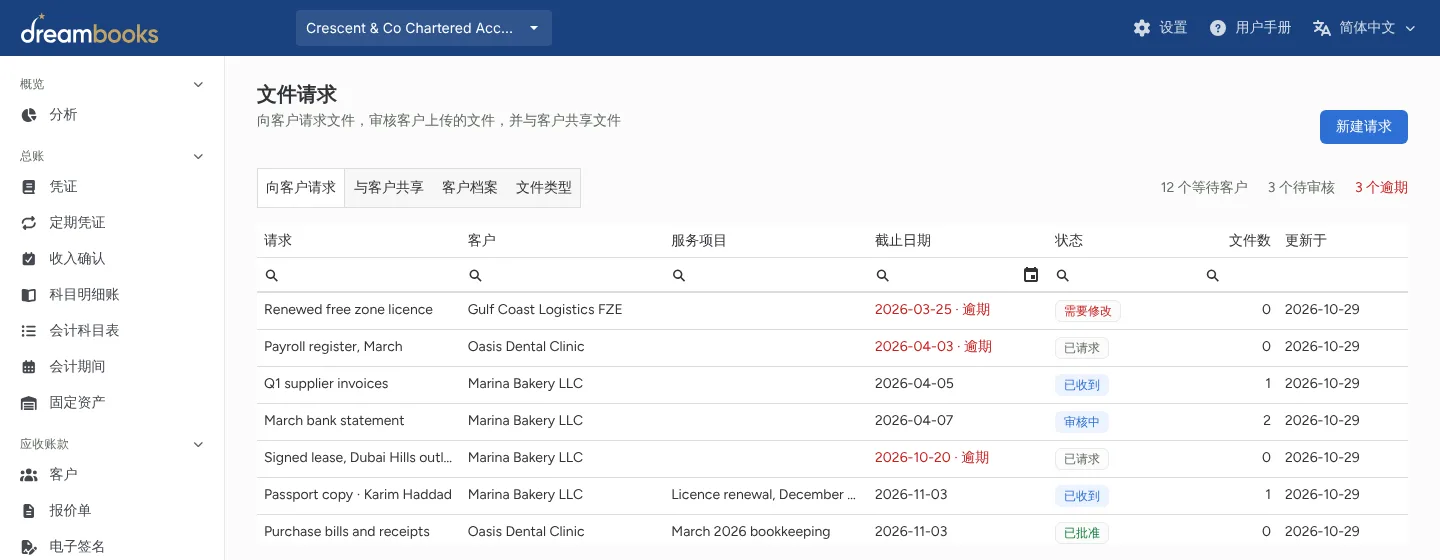Open the 简体中文 language dropdown
1440x560 pixels.
(x=1365, y=28)
